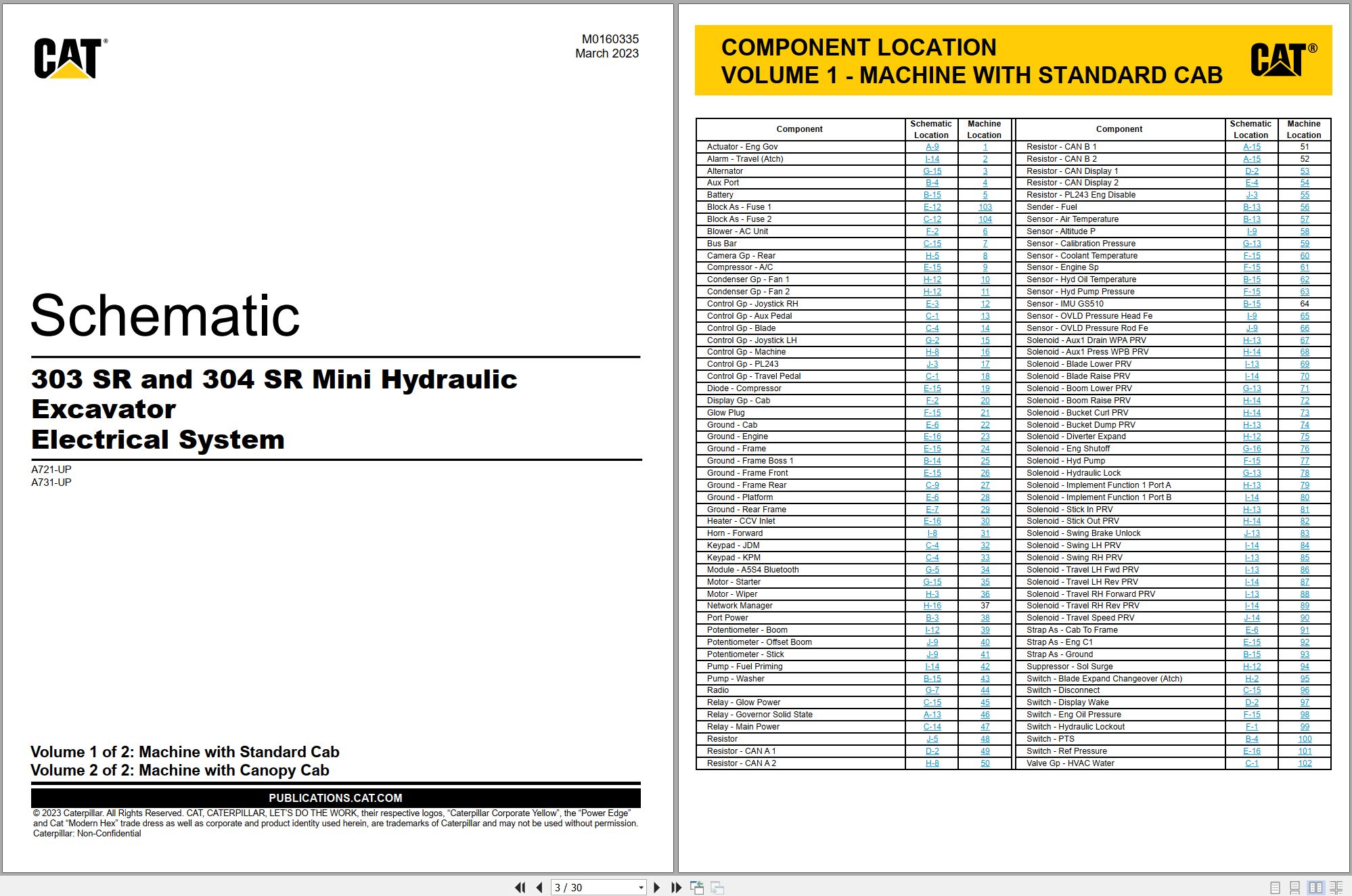1352x896 pixels.
Task: Click the go to previous view icon
Action: coord(697,887)
